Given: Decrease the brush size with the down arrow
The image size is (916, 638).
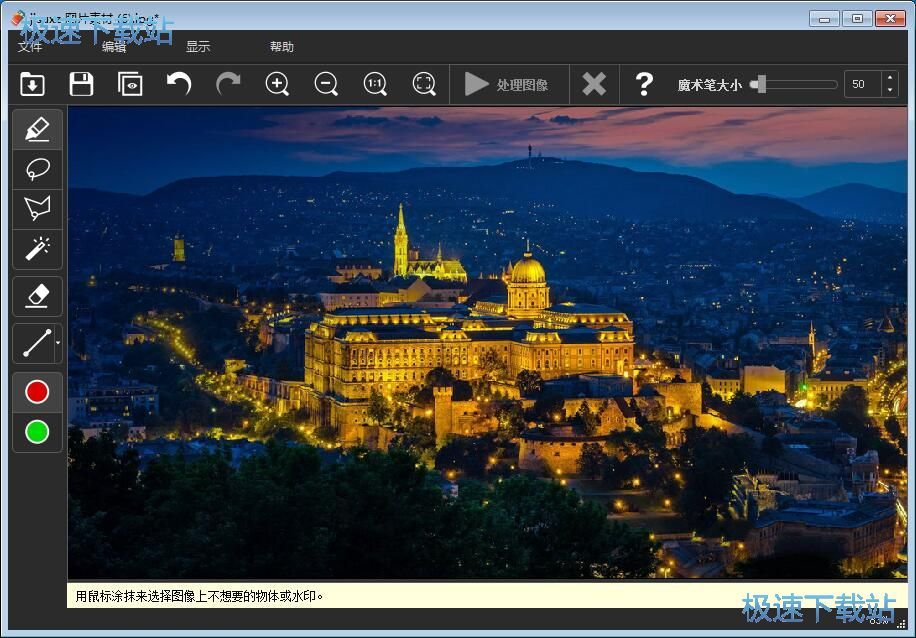Looking at the screenshot, I should pyautogui.click(x=890, y=91).
